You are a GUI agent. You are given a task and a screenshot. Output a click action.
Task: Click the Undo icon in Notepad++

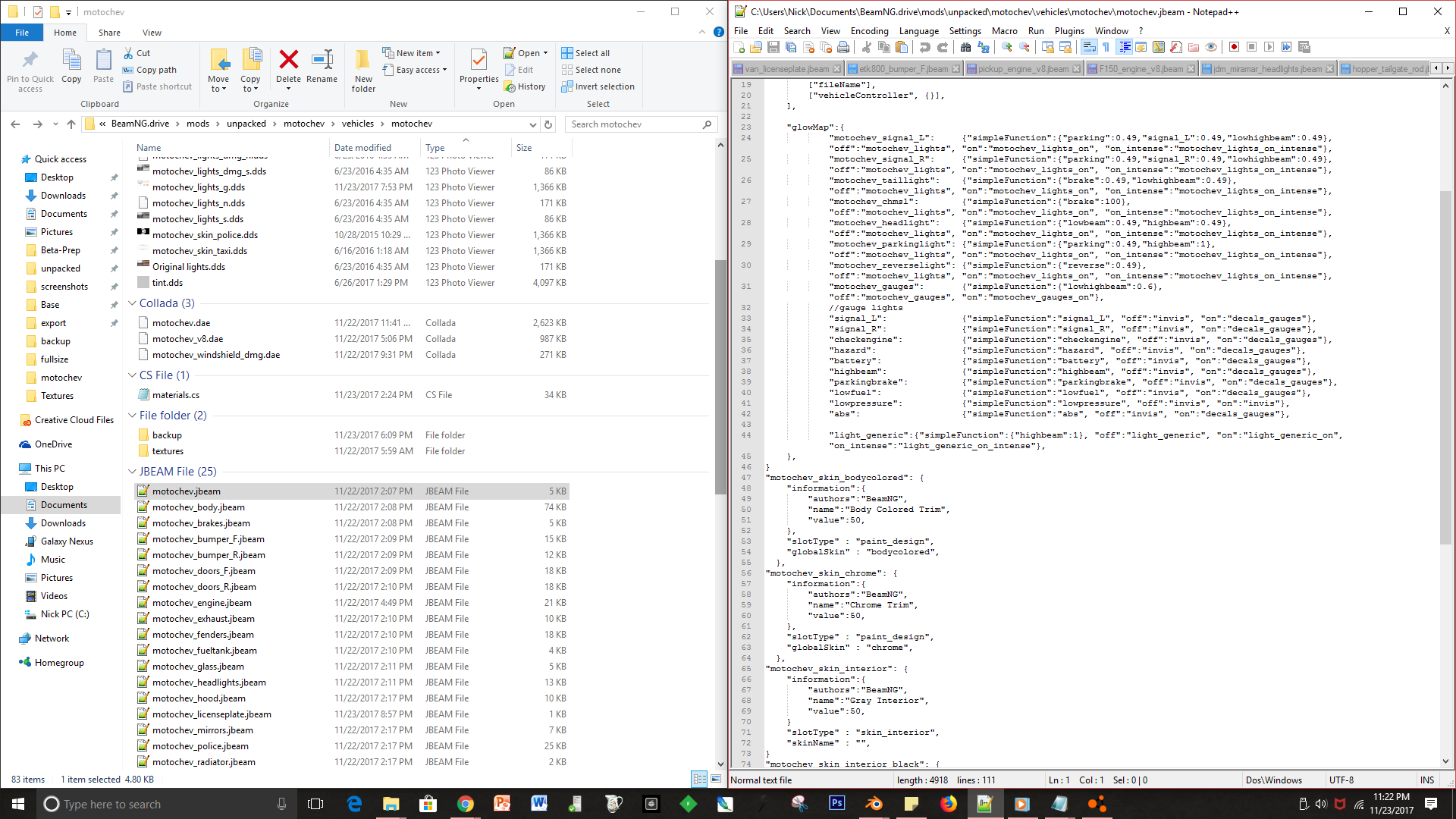pyautogui.click(x=924, y=47)
